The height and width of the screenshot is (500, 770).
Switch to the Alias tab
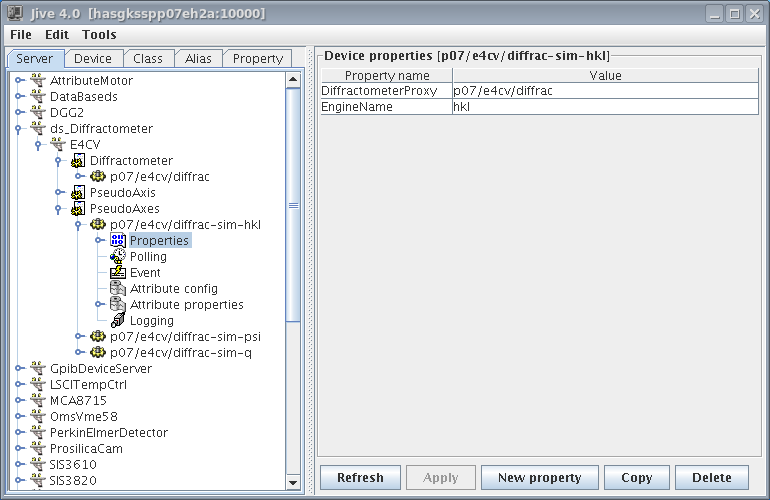pyautogui.click(x=198, y=58)
